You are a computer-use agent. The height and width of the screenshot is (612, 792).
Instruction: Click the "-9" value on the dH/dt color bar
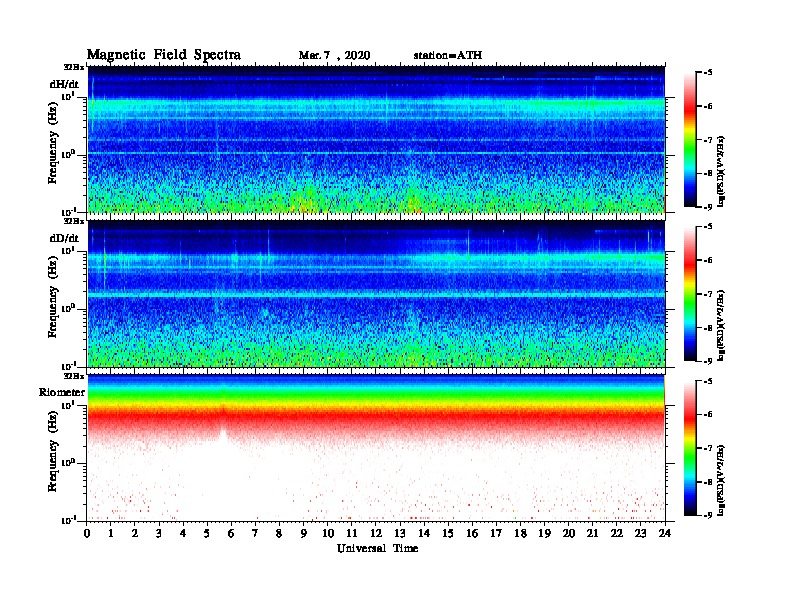click(707, 207)
